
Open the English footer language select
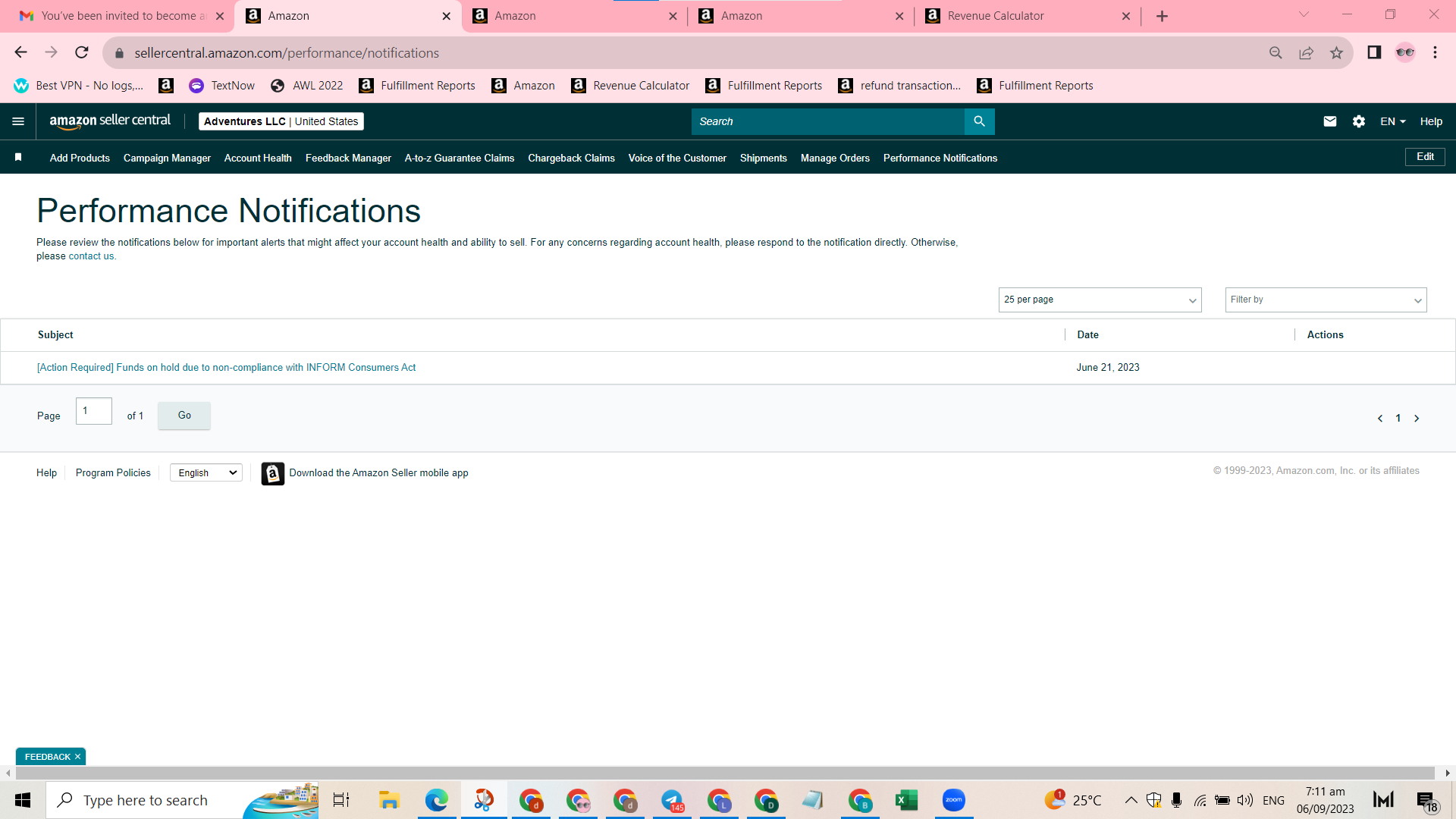(206, 472)
